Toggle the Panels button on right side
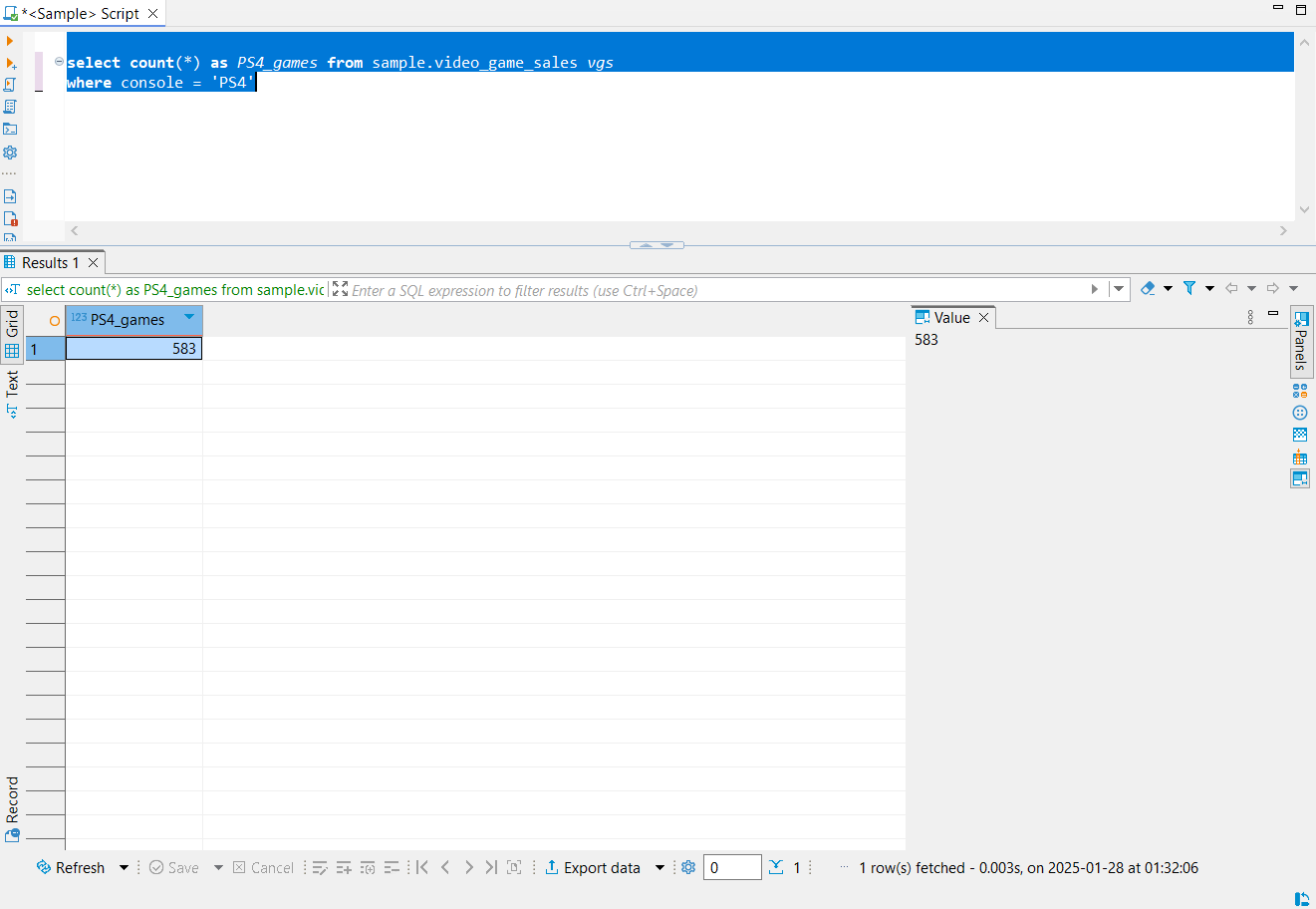Screen dimensions: 1316x909 click(x=1301, y=340)
